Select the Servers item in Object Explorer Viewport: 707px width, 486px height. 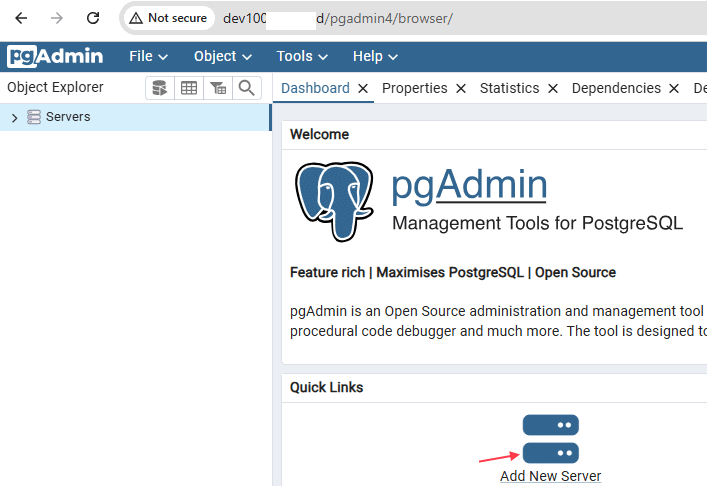[134, 117]
